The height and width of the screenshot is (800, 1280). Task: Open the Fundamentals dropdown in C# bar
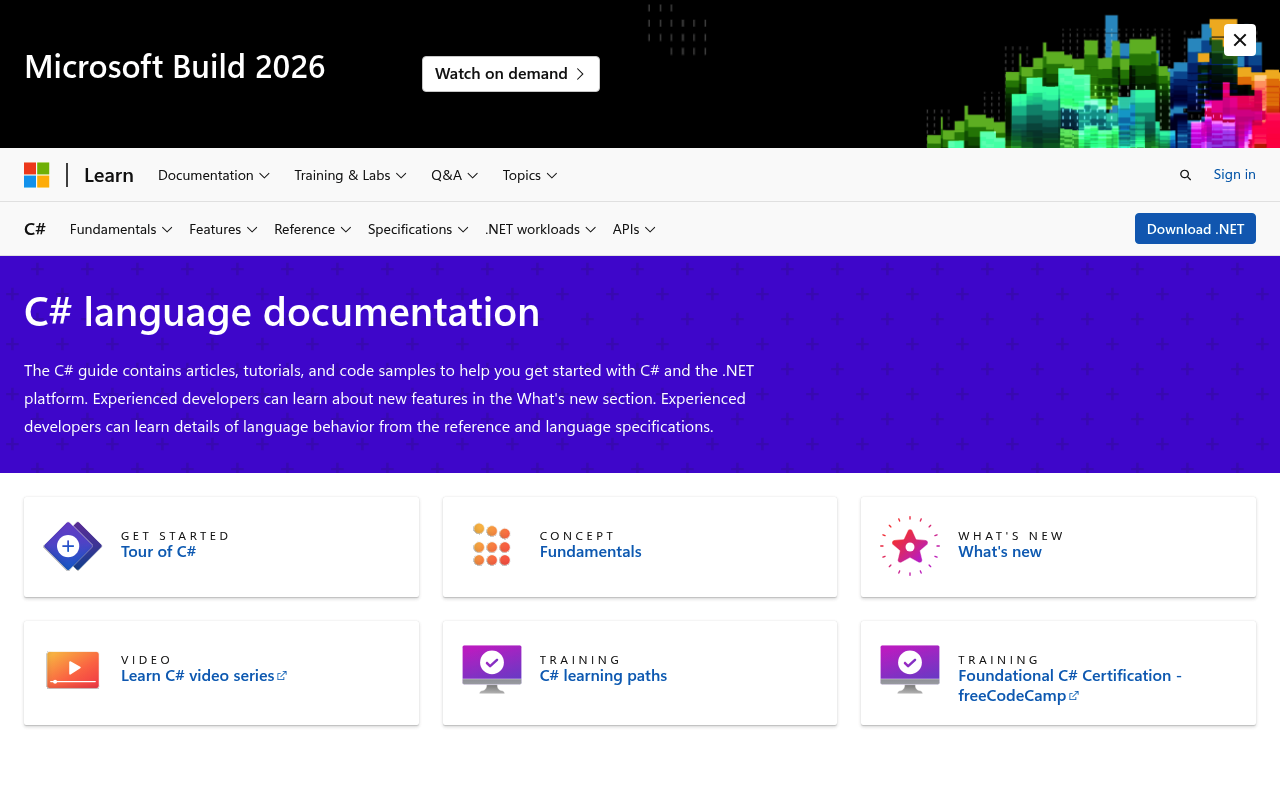click(x=121, y=229)
